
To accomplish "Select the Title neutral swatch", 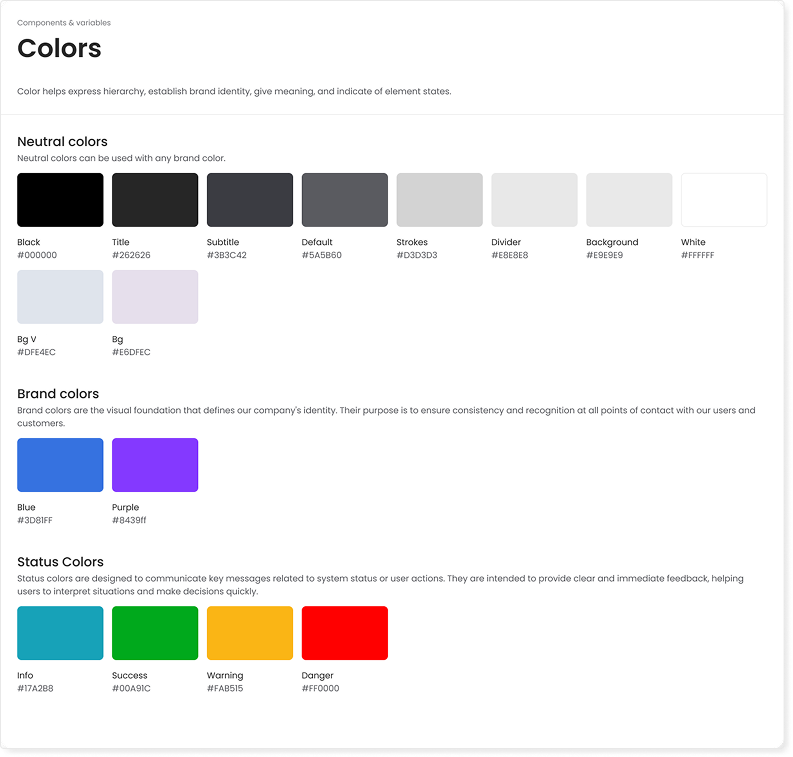I will pos(155,200).
